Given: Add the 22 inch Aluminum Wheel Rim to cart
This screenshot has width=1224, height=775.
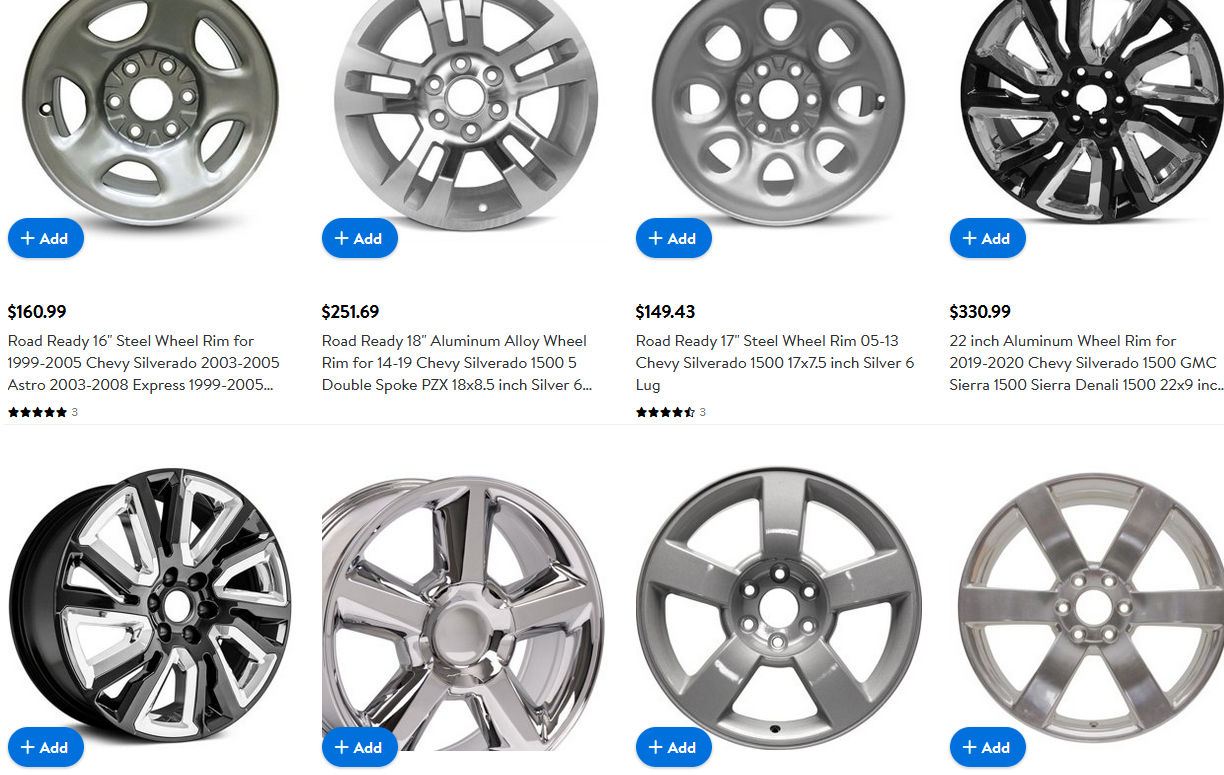Looking at the screenshot, I should tap(987, 238).
